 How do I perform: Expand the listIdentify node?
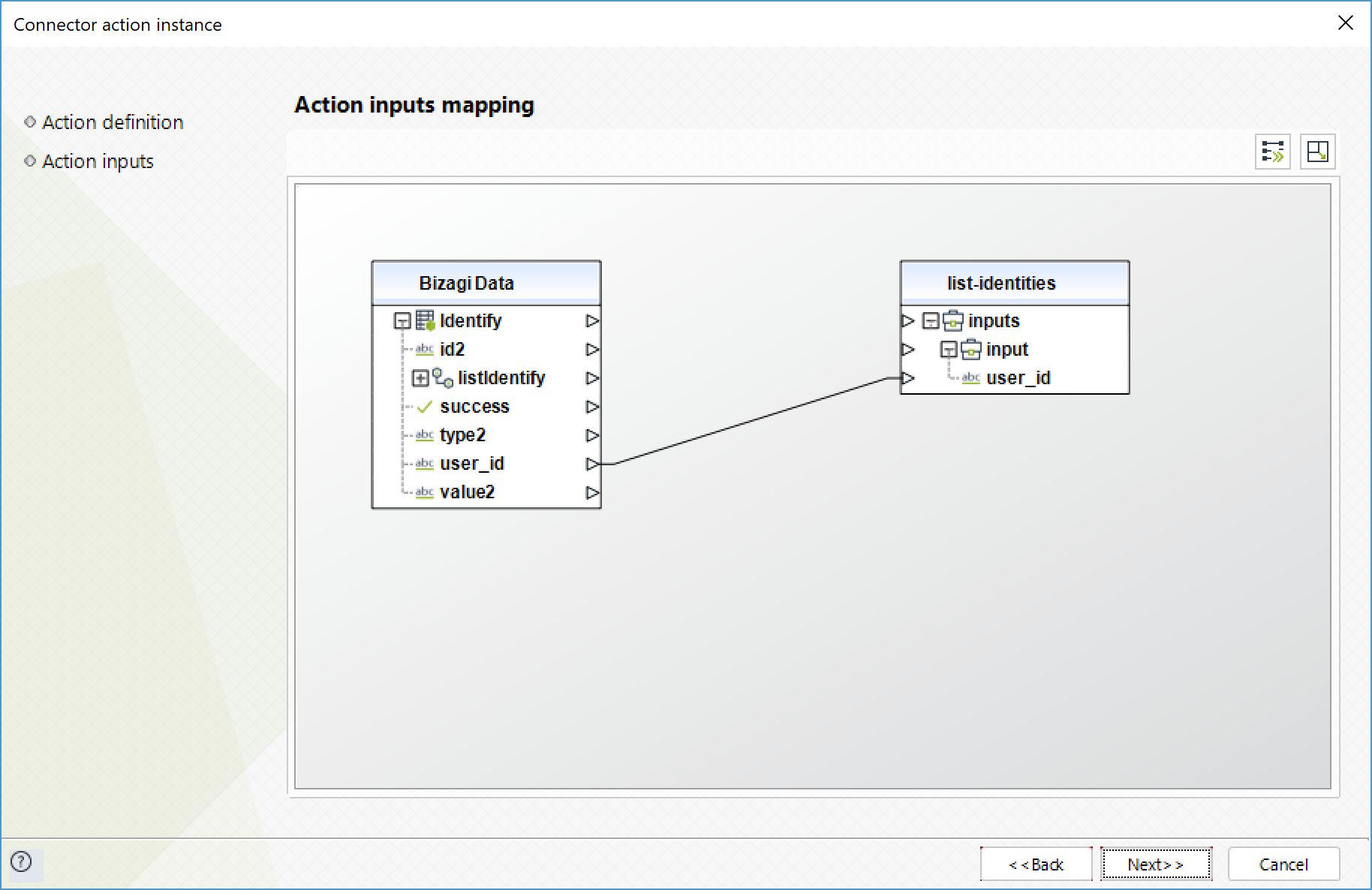[x=420, y=378]
